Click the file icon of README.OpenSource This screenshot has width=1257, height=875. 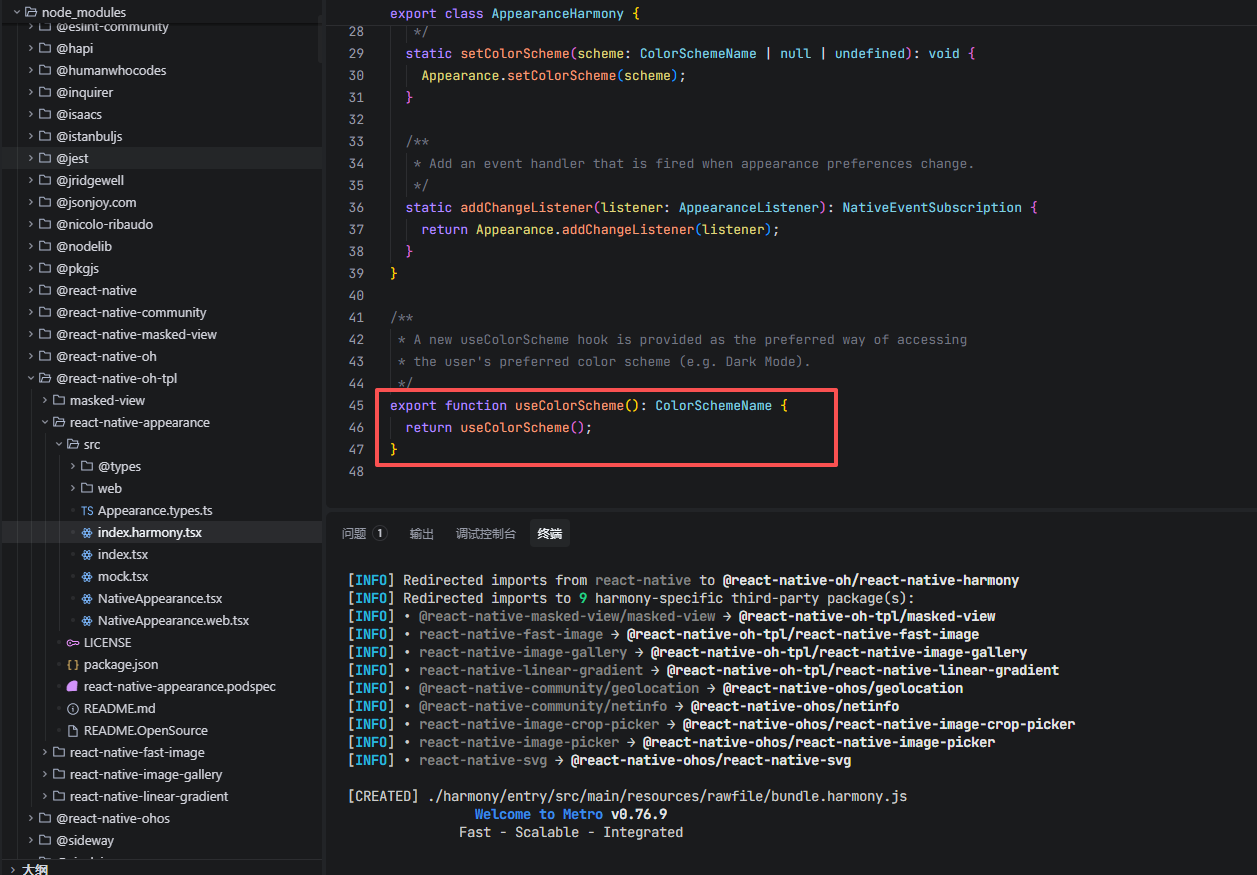(73, 730)
